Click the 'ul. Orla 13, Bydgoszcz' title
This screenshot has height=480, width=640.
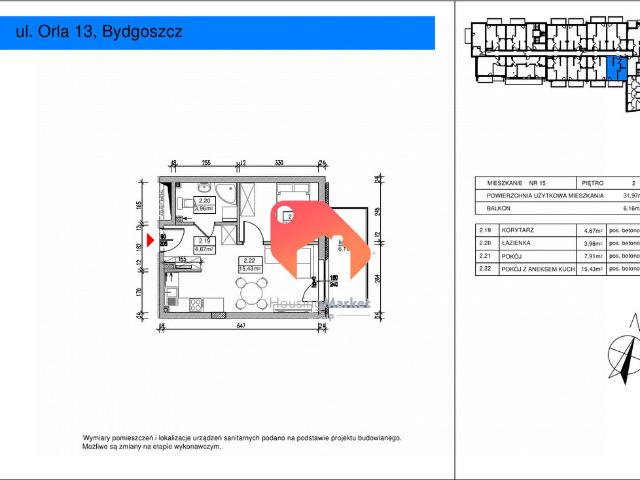tap(99, 31)
